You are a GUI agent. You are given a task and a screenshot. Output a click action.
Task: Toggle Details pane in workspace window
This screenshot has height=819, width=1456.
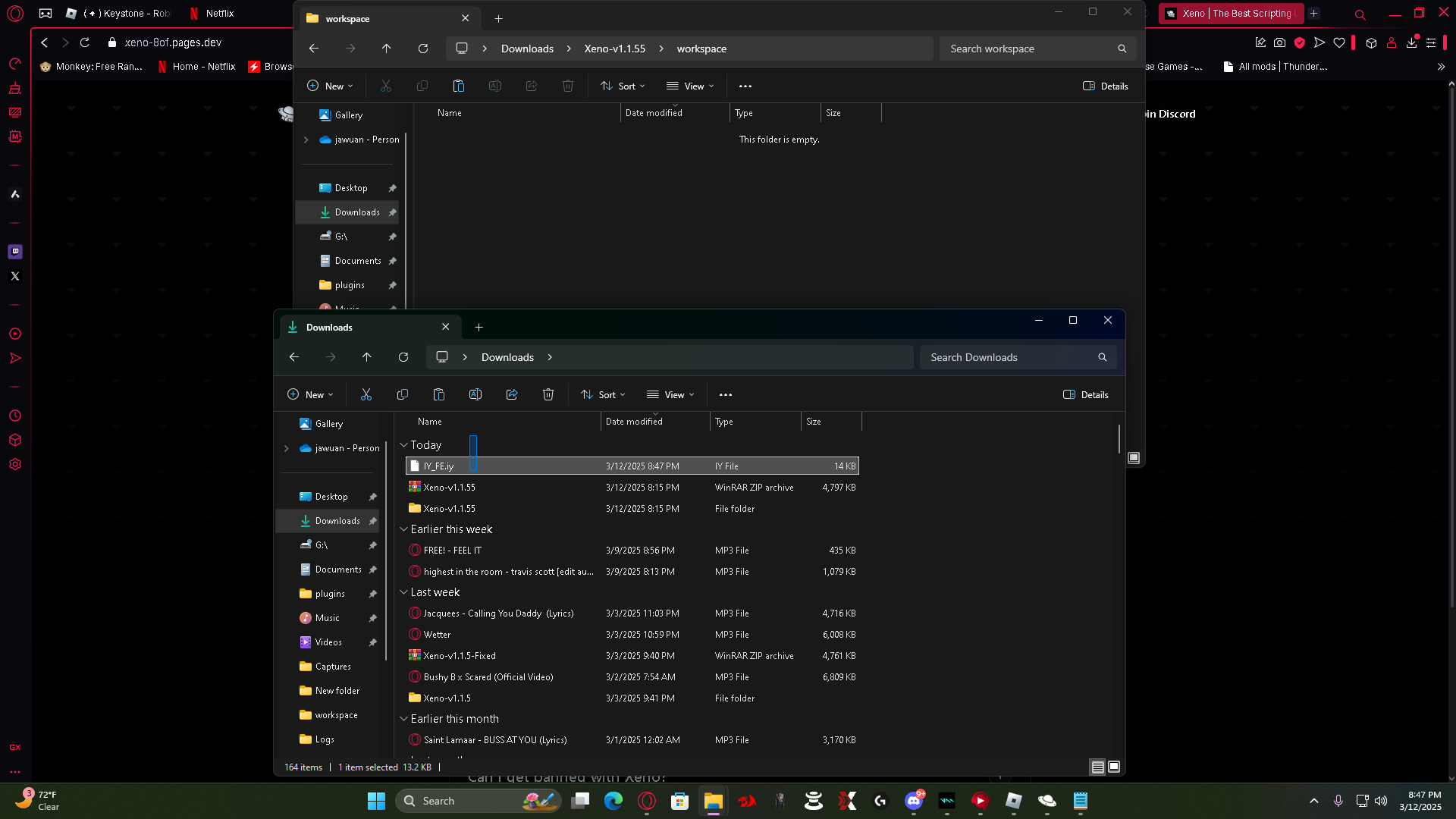click(x=1106, y=86)
